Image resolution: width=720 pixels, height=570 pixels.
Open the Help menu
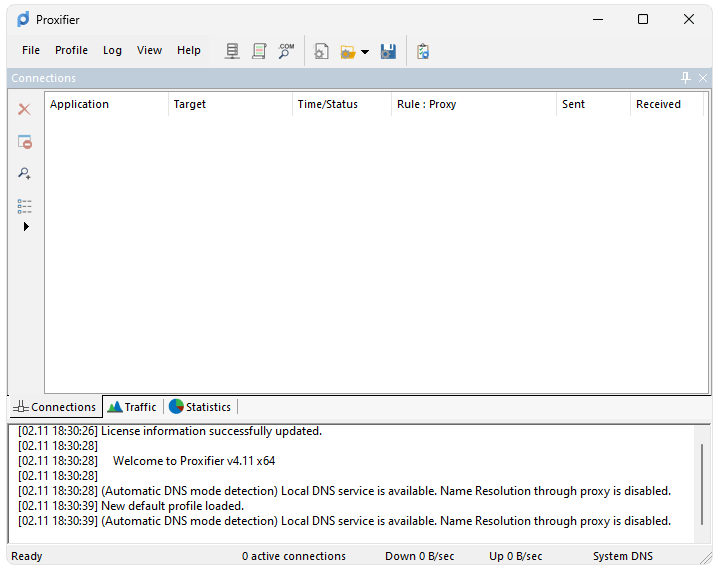pyautogui.click(x=189, y=50)
